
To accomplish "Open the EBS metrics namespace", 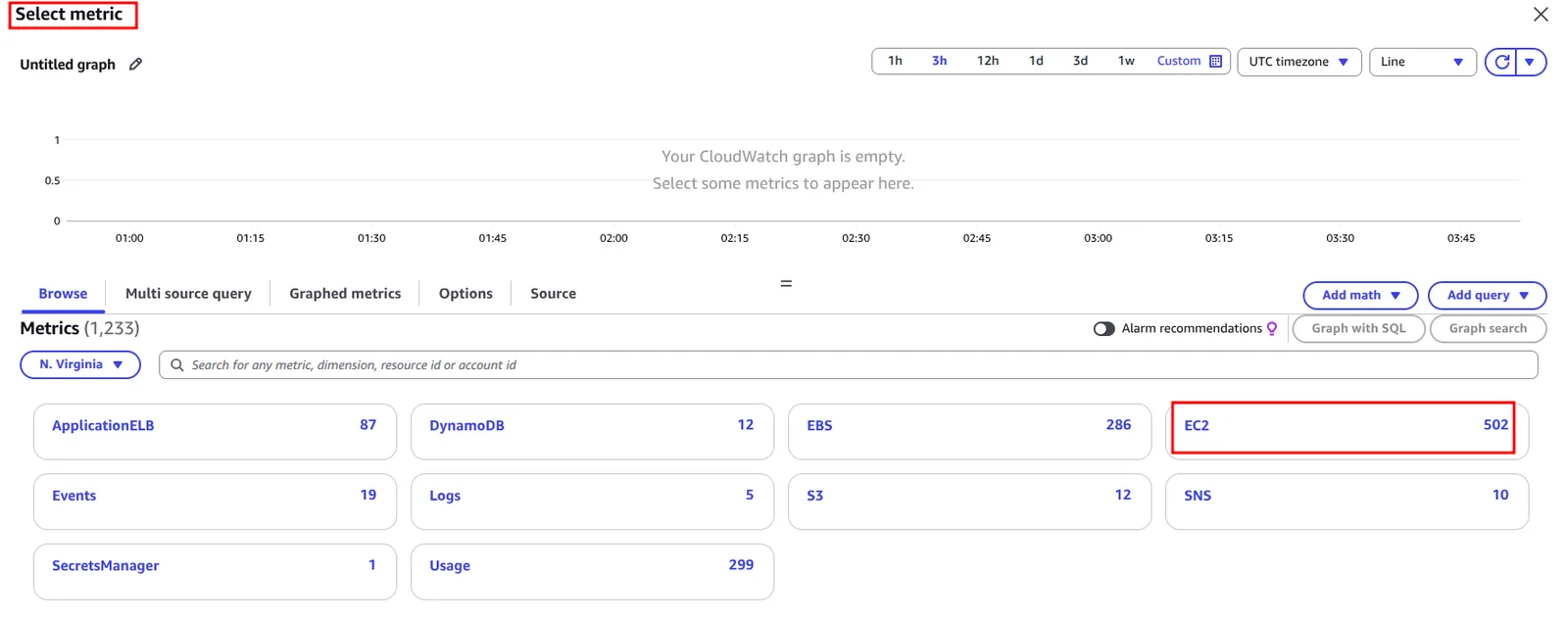I will 969,431.
